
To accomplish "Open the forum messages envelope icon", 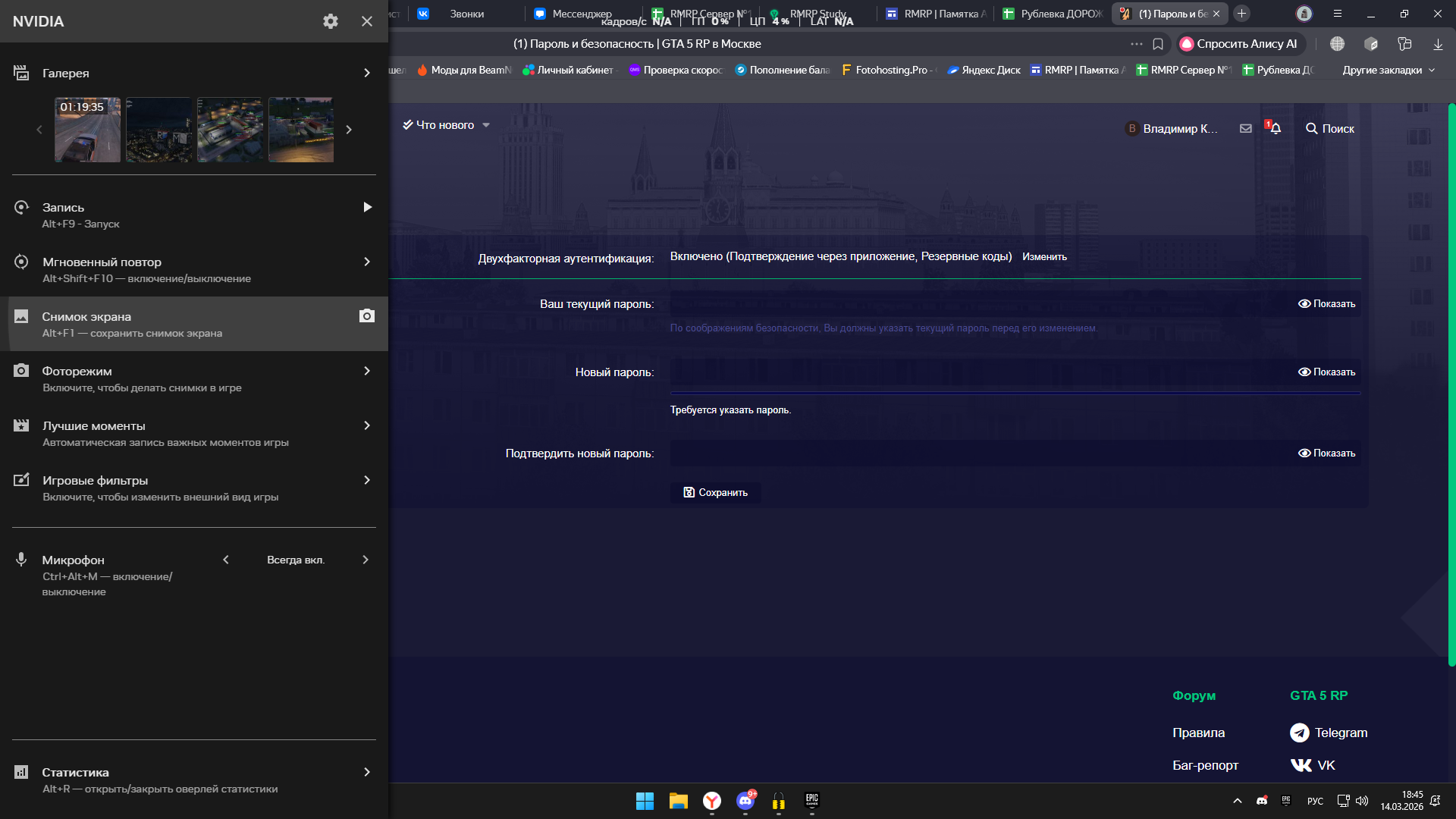I will (x=1245, y=129).
